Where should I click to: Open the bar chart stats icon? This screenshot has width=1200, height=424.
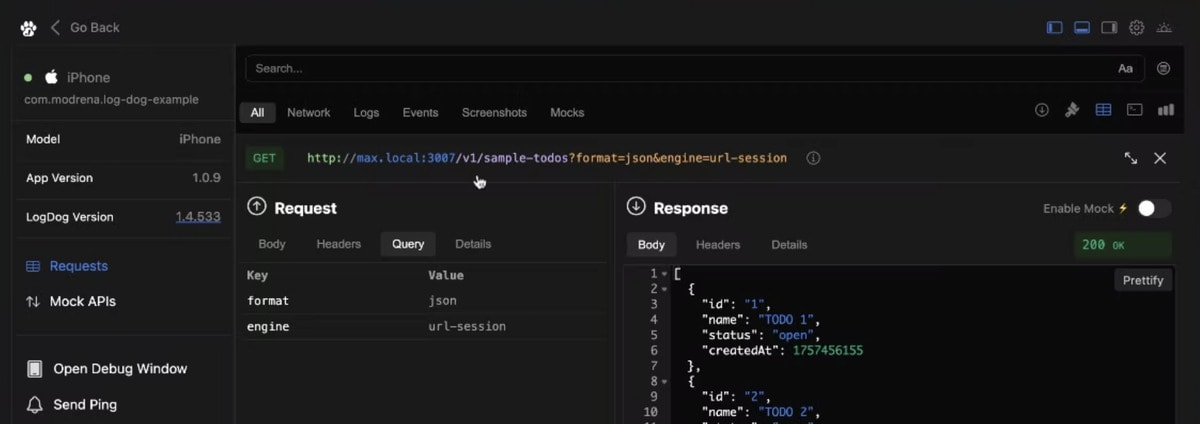click(x=1165, y=110)
